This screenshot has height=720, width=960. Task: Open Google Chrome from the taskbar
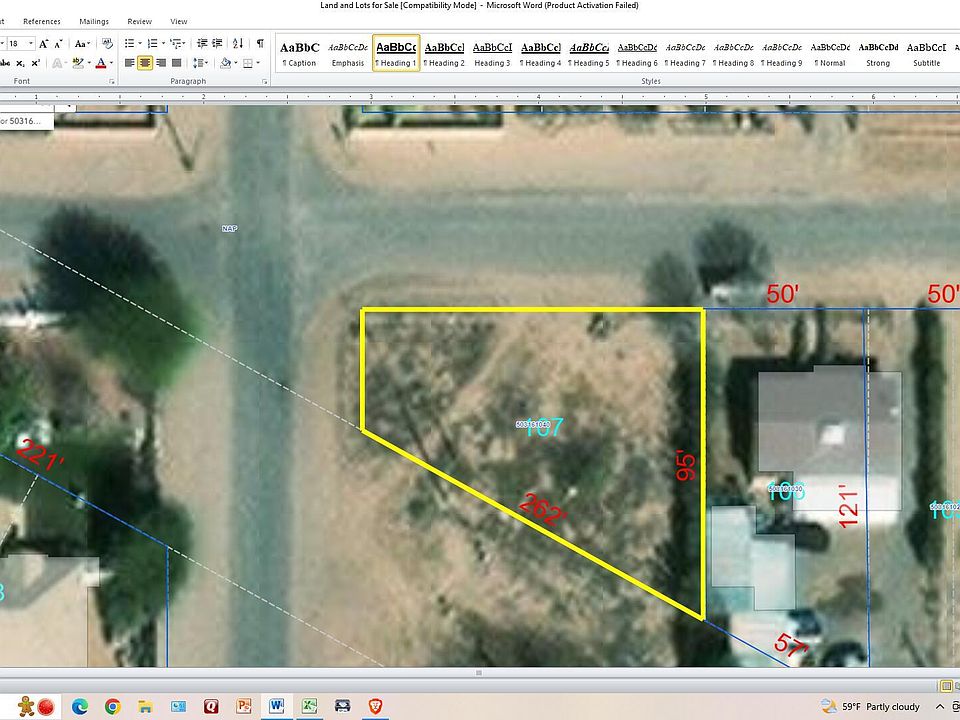click(x=113, y=706)
